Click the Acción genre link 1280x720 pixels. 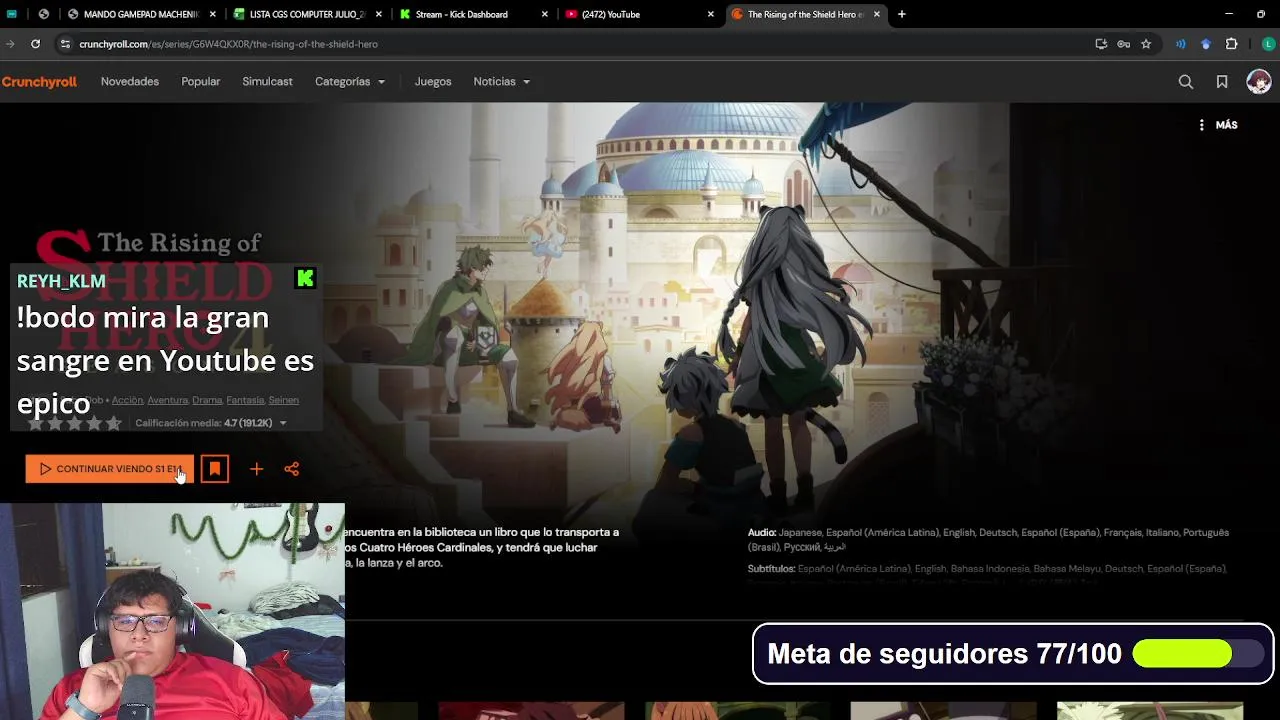click(127, 400)
